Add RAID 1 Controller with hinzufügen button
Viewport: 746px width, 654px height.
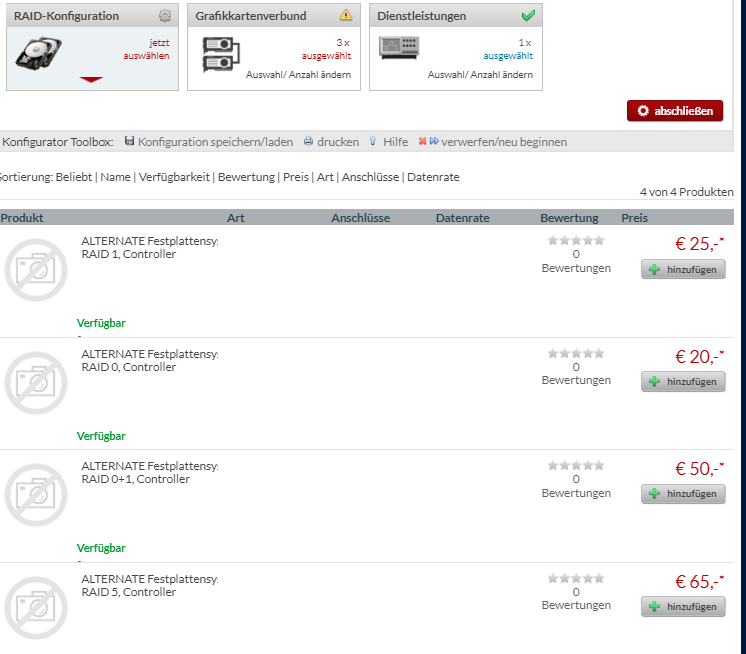(683, 269)
